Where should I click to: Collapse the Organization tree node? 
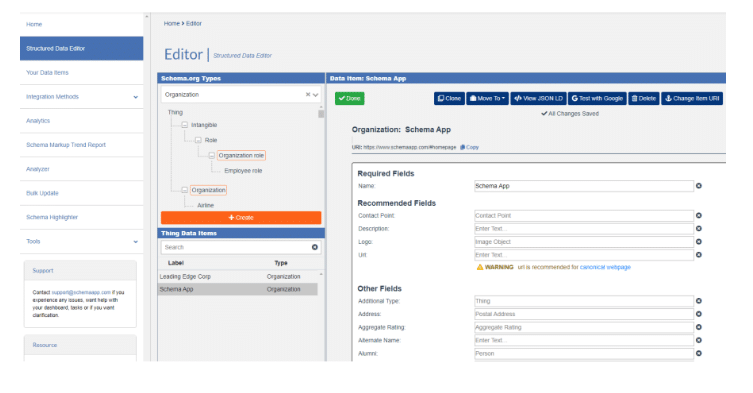point(184,190)
